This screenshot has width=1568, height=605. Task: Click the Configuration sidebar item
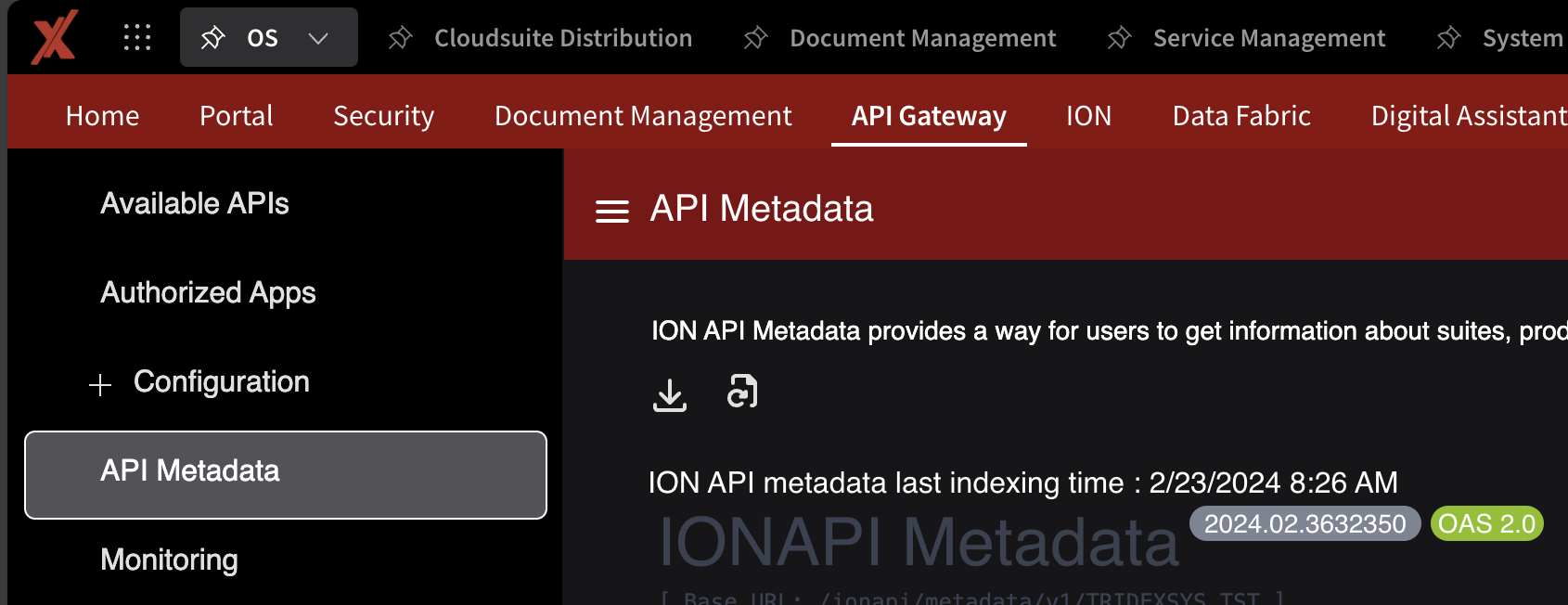point(222,381)
